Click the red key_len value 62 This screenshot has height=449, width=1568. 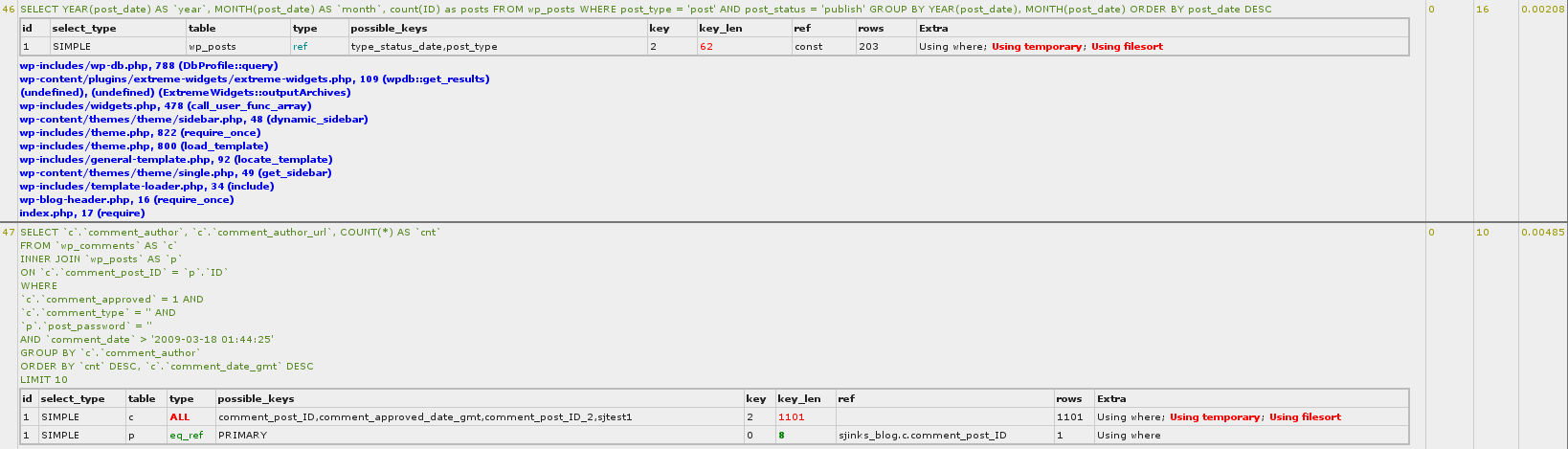[706, 46]
